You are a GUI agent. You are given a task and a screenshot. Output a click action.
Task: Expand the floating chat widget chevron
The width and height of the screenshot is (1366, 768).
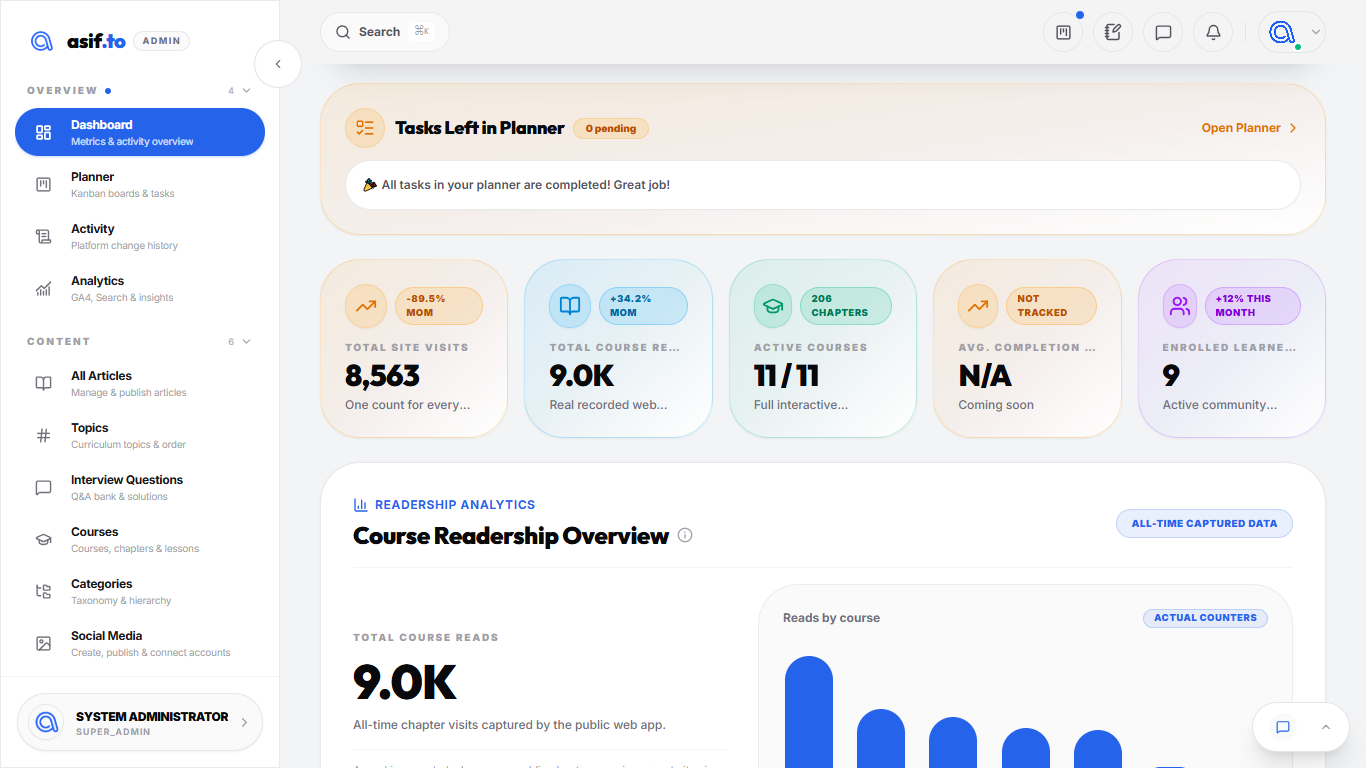pyautogui.click(x=1326, y=727)
